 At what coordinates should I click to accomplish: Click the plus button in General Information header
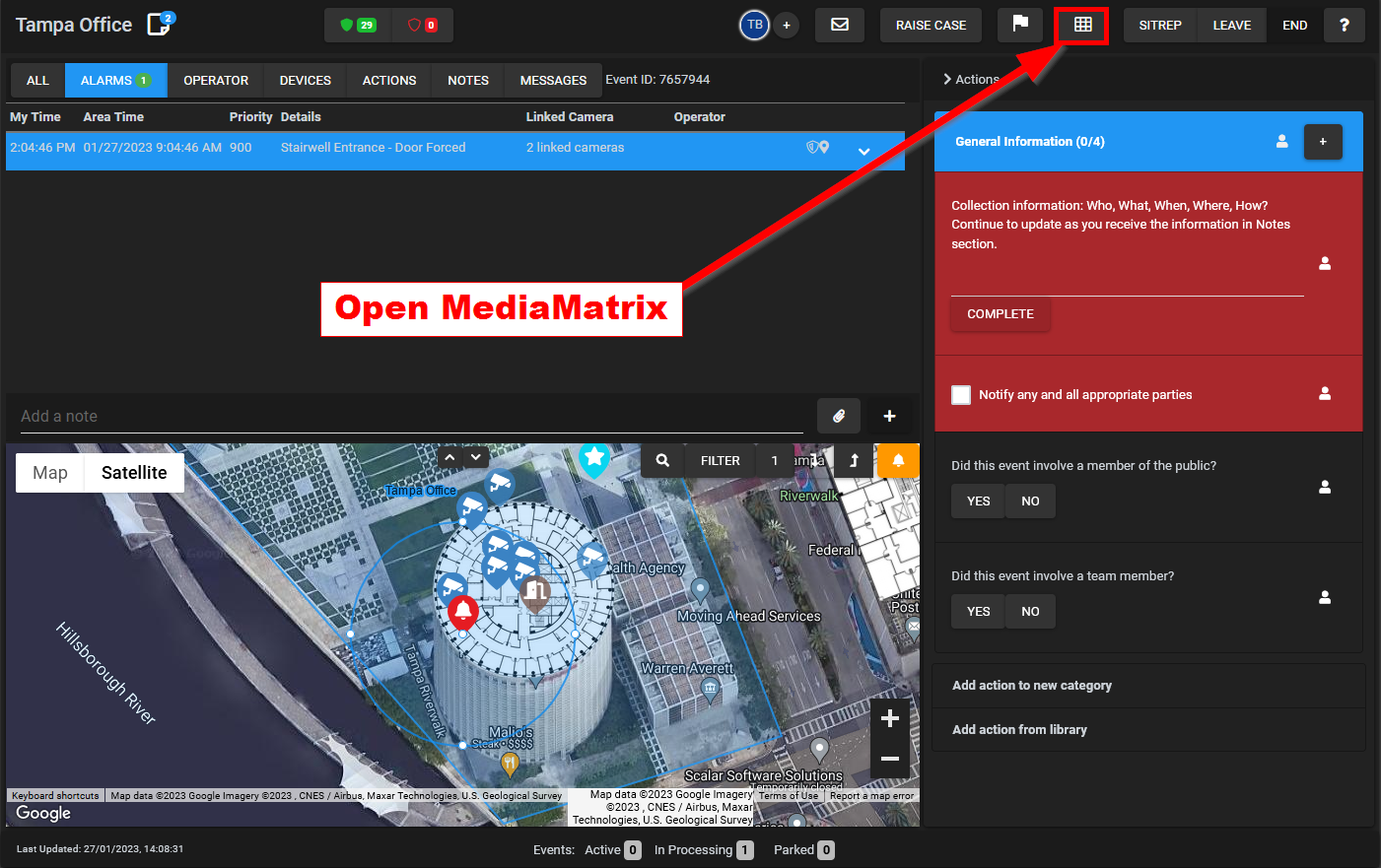coord(1323,142)
